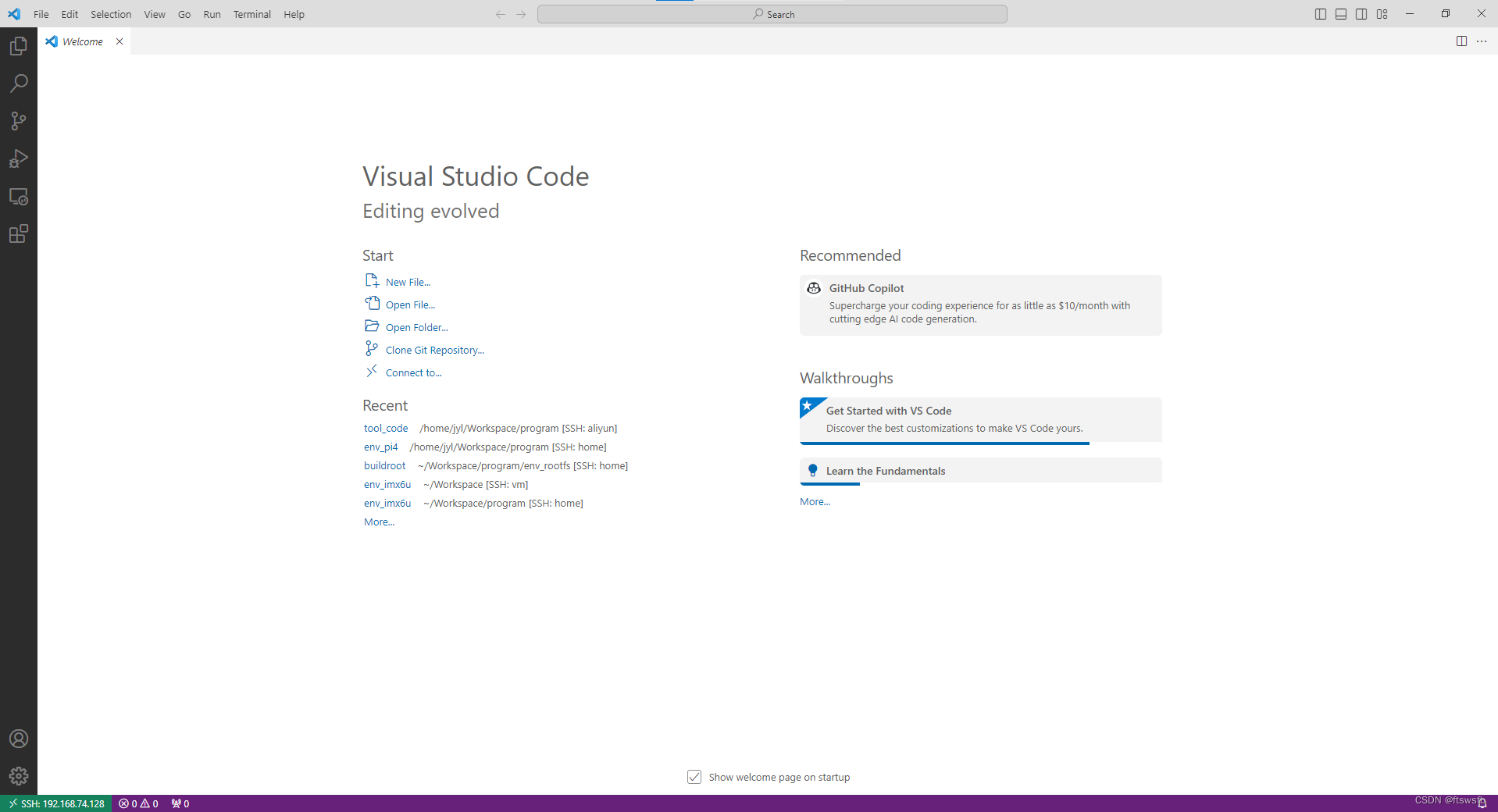The image size is (1498, 812).
Task: Click Connect to... link
Action: coord(413,373)
